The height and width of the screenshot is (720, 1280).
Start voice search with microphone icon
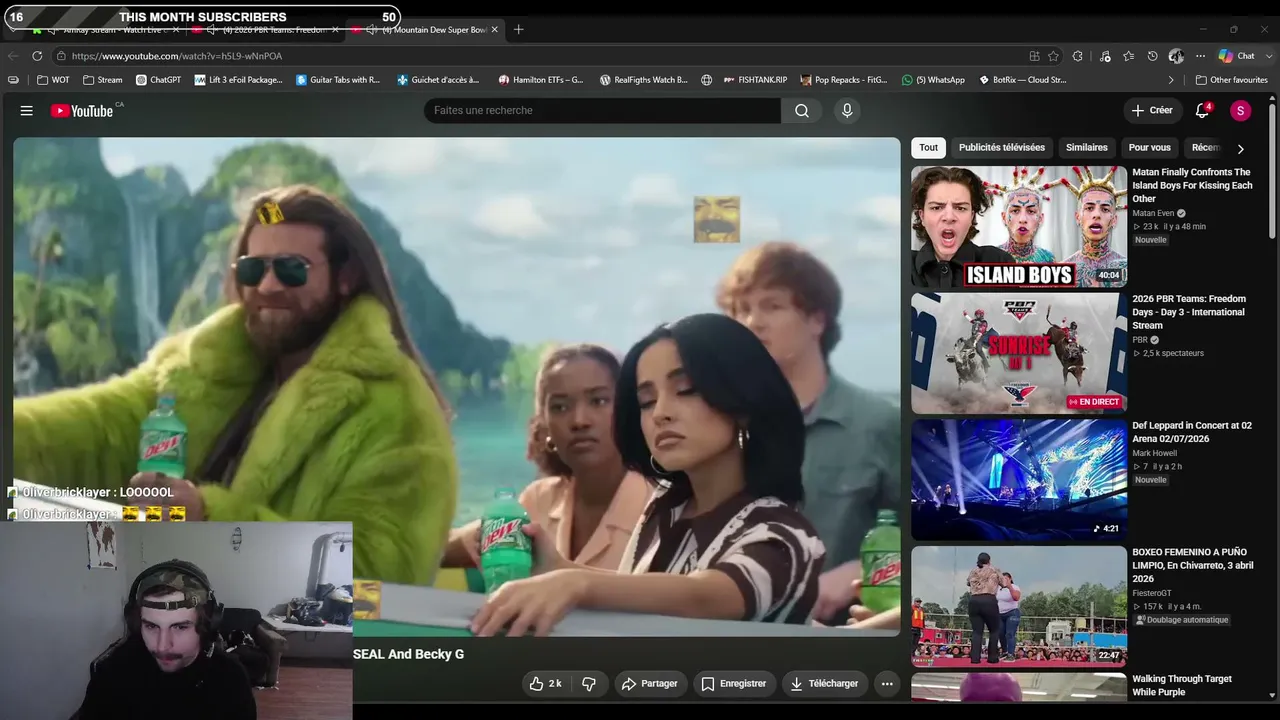pyautogui.click(x=847, y=111)
